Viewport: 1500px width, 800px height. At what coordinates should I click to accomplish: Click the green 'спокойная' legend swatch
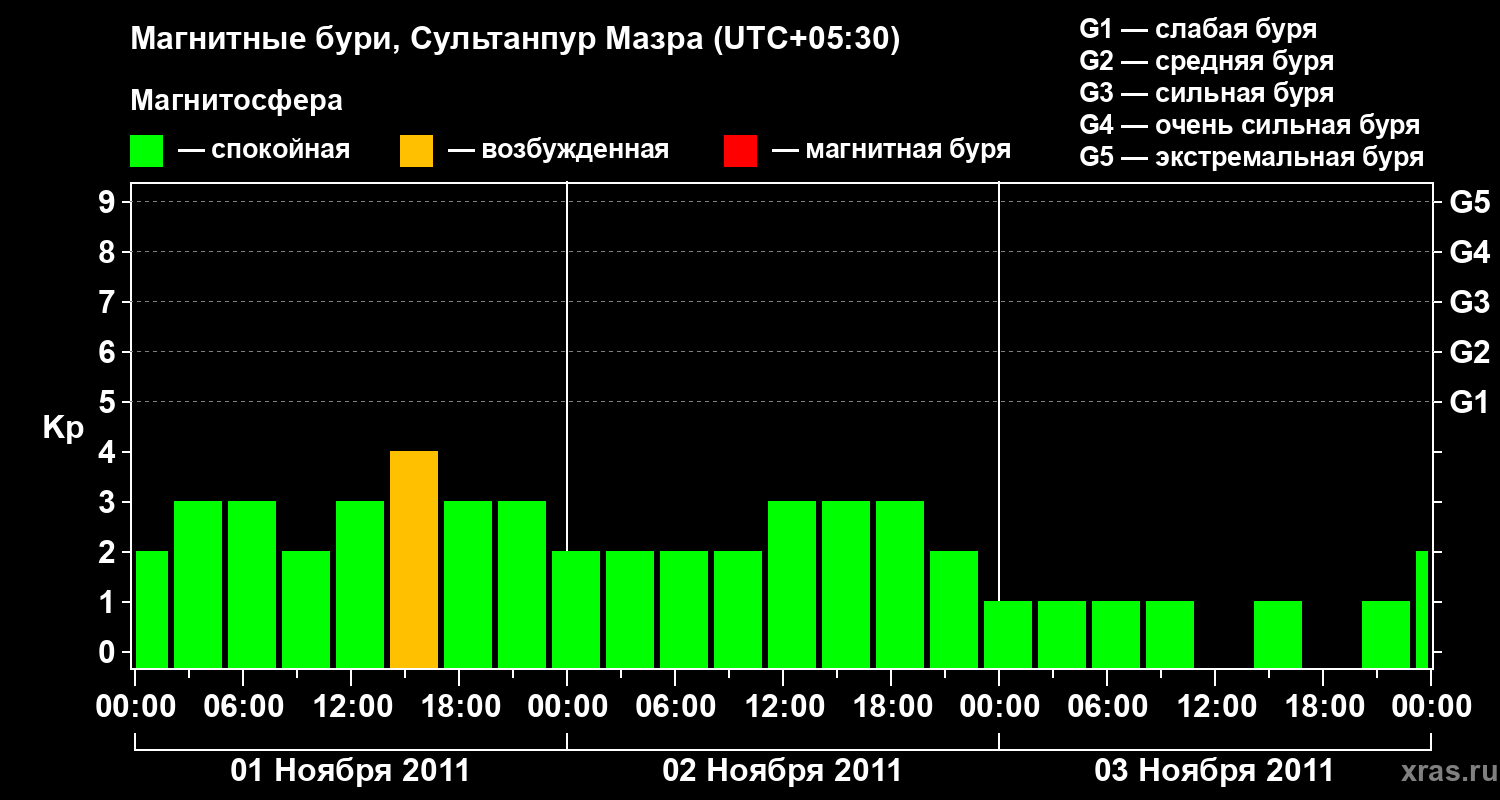147,151
